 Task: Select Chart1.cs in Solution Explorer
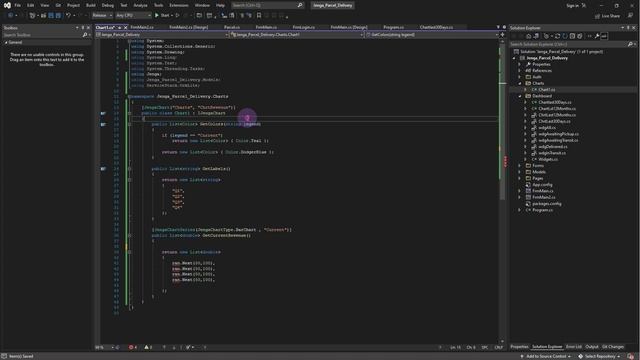point(546,89)
